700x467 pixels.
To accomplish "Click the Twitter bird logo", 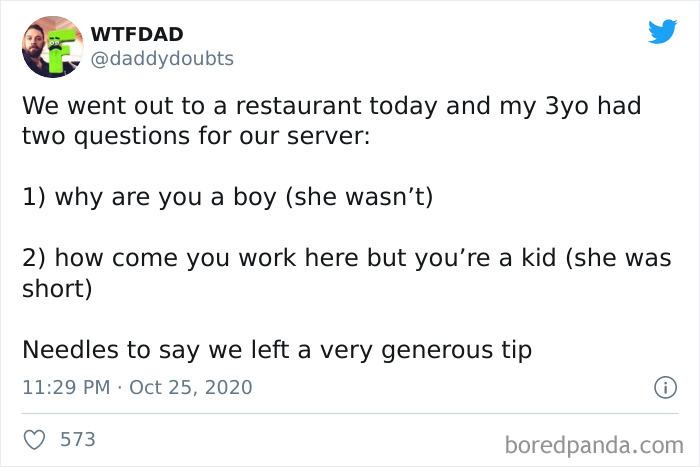I will click(662, 32).
